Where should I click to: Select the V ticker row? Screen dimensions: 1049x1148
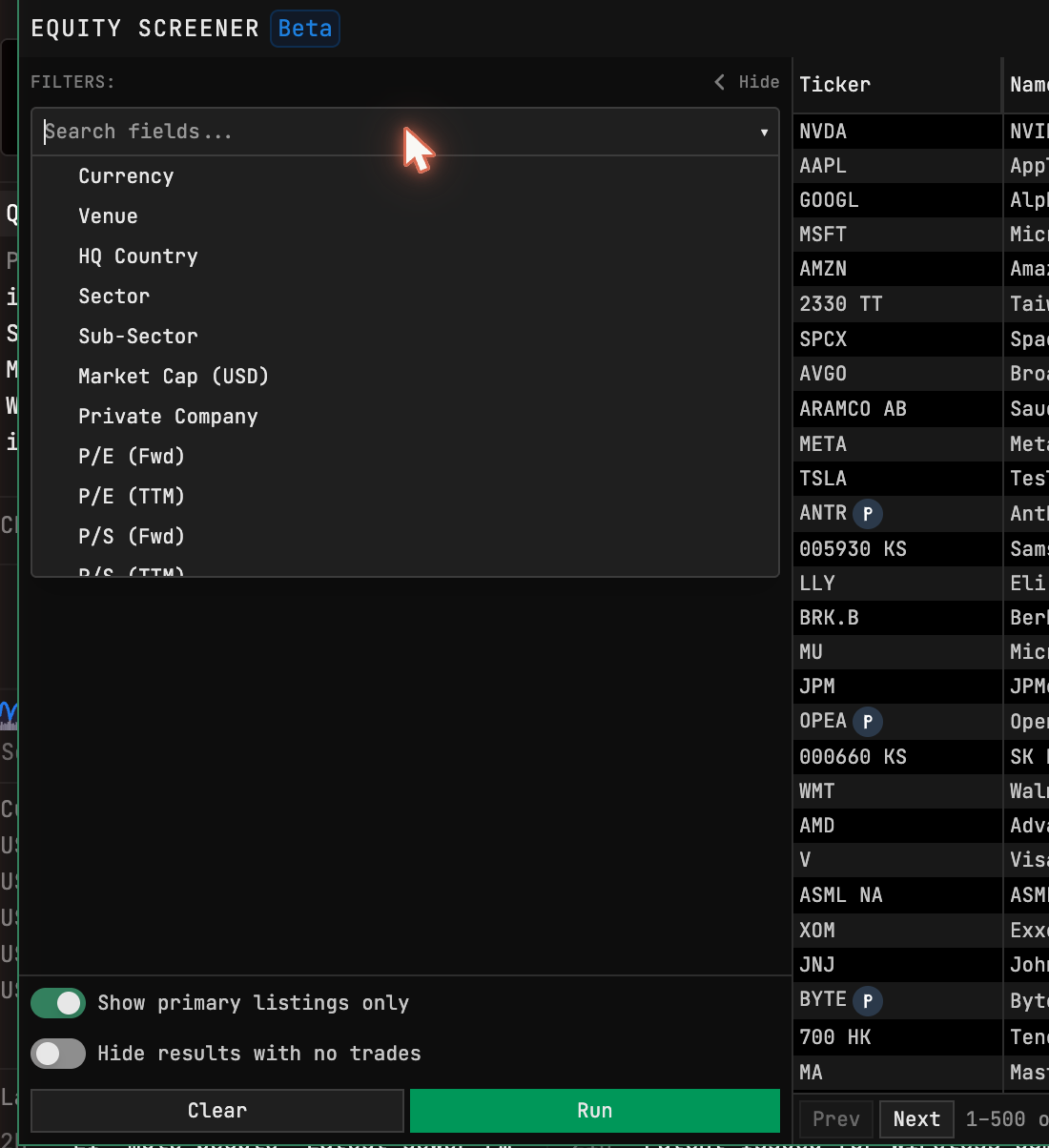[897, 860]
